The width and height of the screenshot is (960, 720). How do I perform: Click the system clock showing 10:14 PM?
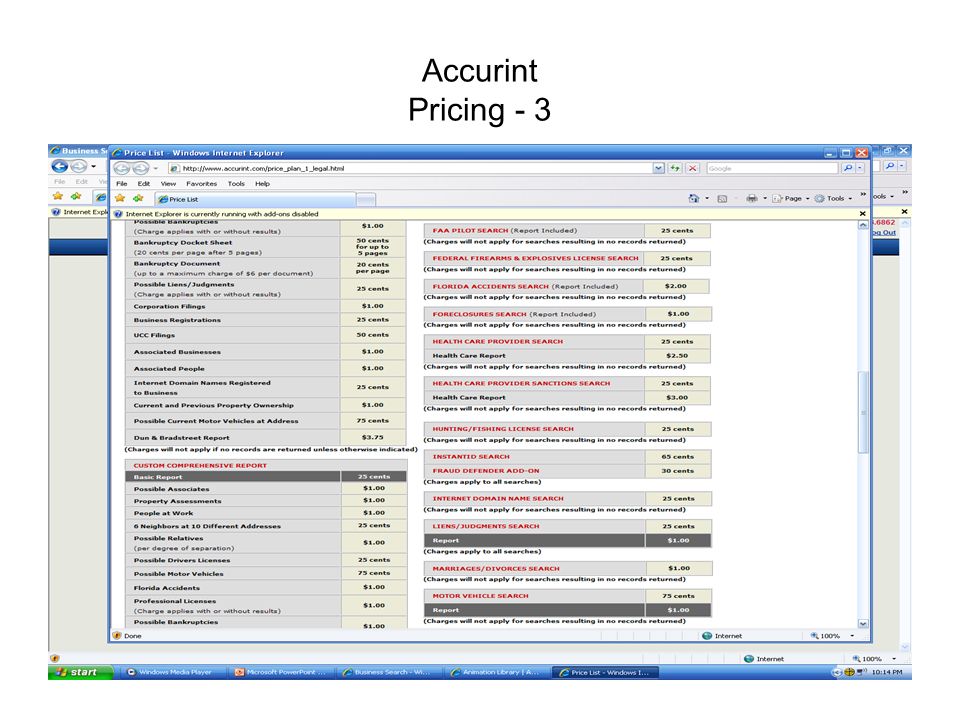[887, 672]
